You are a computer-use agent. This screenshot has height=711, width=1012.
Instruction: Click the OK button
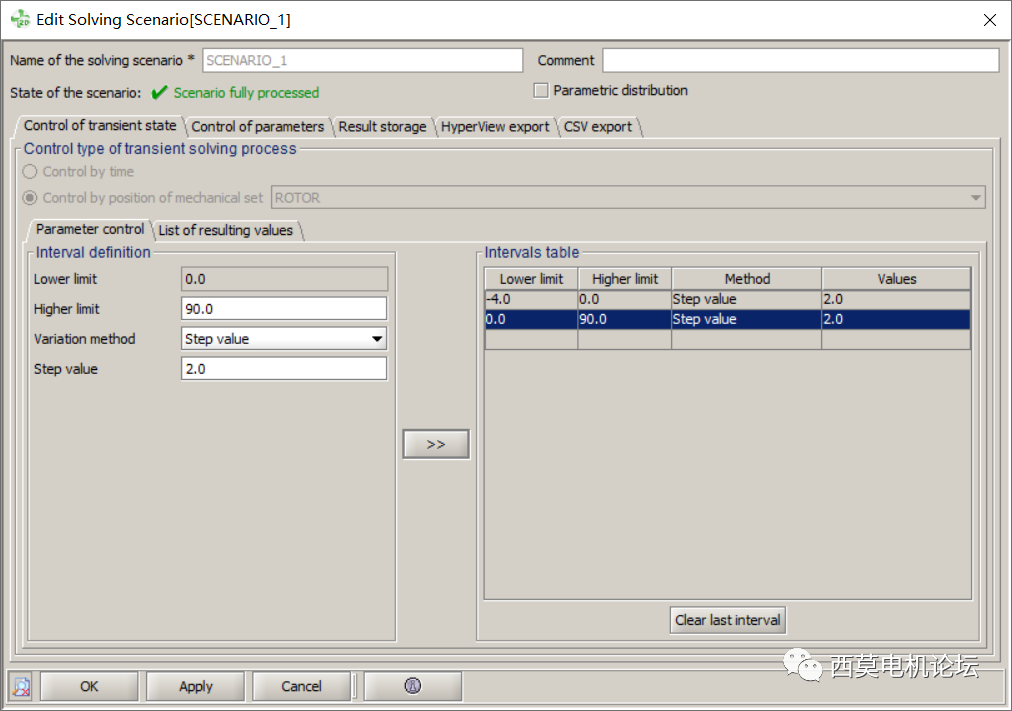[x=89, y=686]
